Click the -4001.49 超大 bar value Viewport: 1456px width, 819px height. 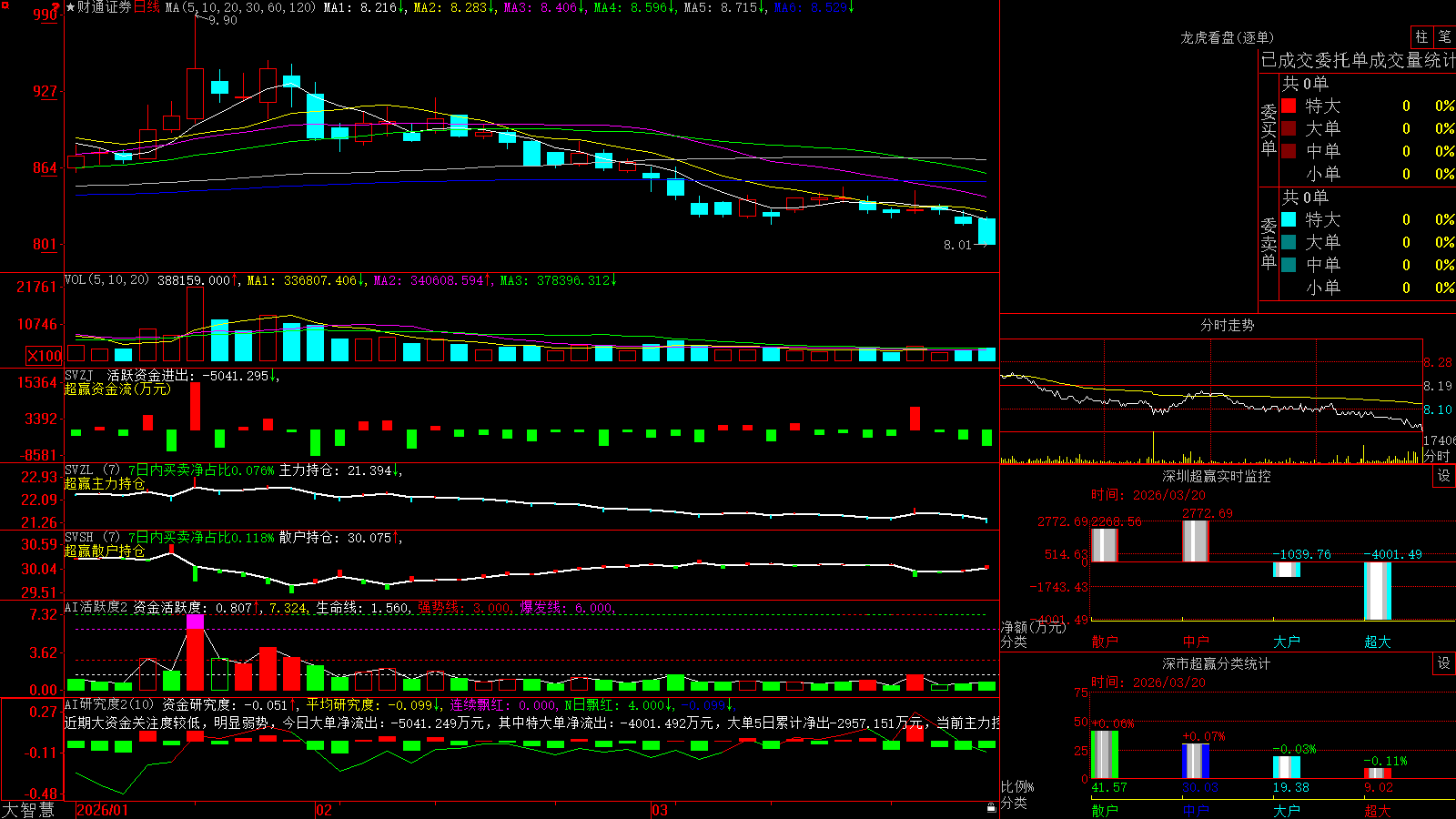[x=1392, y=554]
